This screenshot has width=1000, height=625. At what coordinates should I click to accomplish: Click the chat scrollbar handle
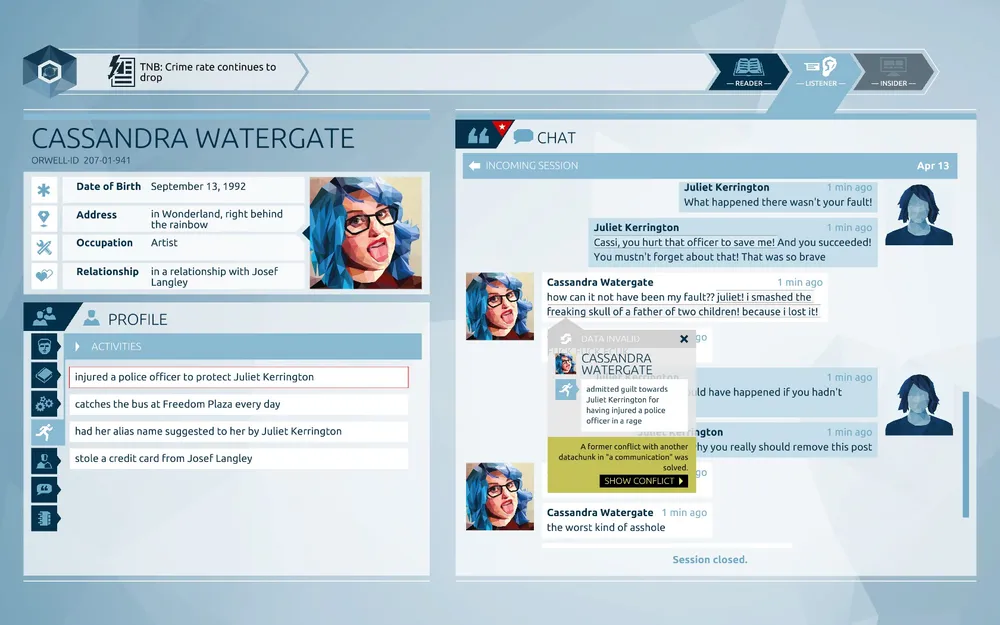coord(966,454)
